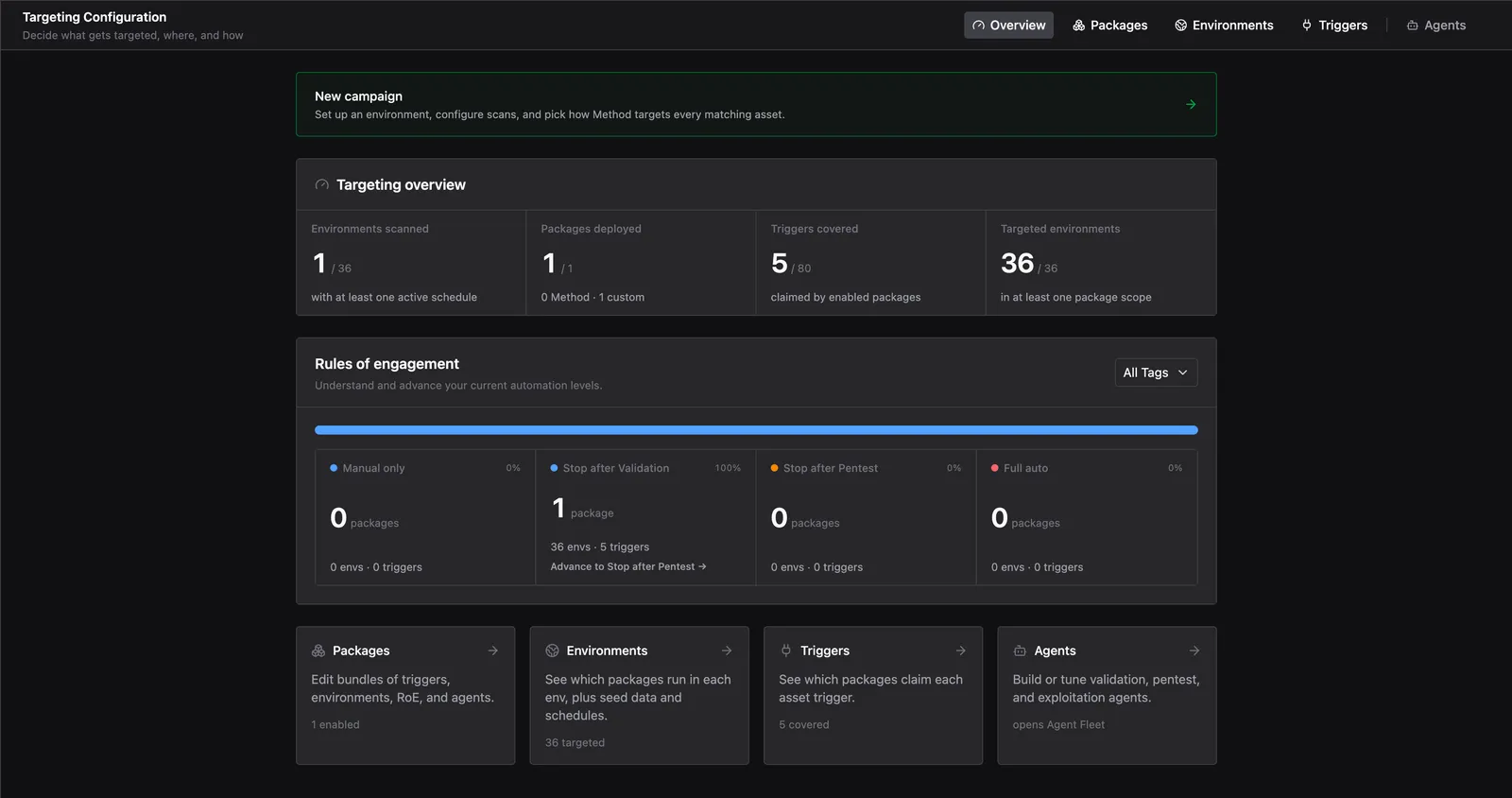This screenshot has width=1512, height=798.
Task: Click the green arrow on New campaign banner
Action: coord(1191,105)
